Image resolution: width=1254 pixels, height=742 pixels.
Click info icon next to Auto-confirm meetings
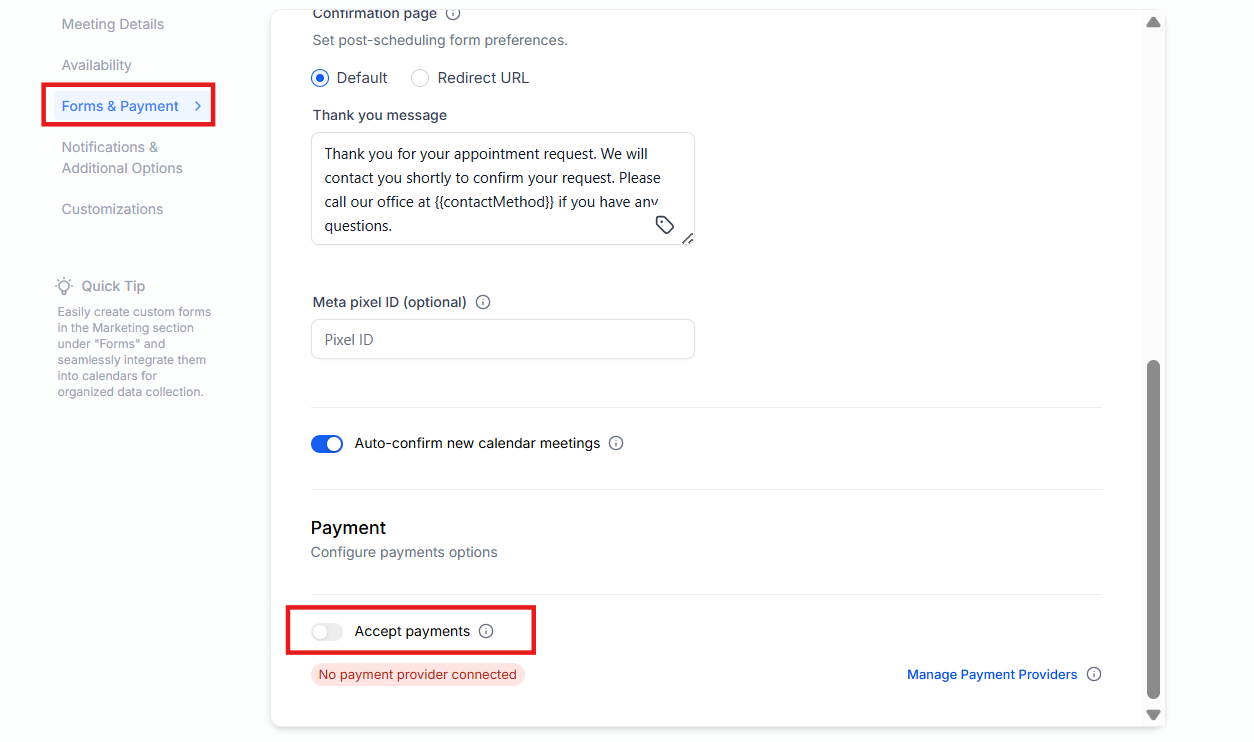(x=616, y=443)
